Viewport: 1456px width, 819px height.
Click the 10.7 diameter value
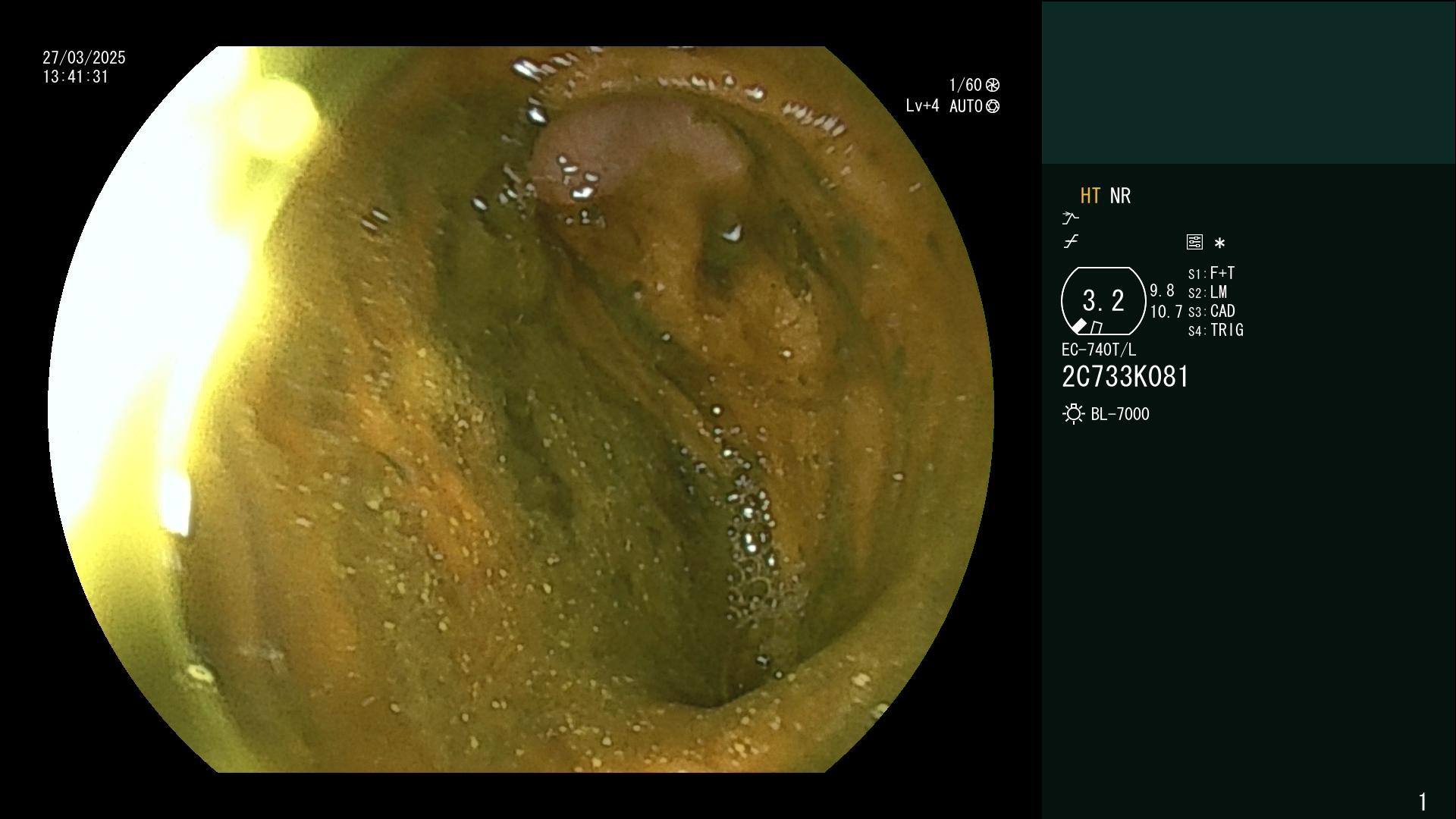click(x=1166, y=312)
